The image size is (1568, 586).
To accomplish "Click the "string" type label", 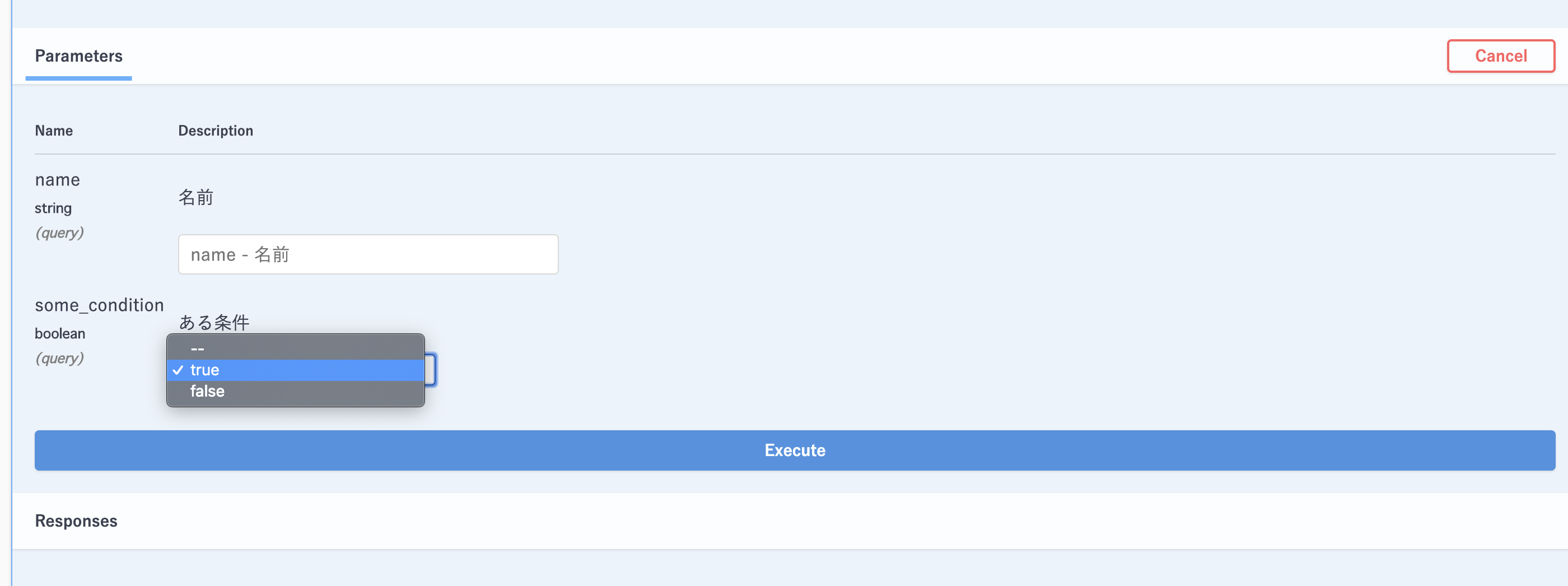I will 53,208.
